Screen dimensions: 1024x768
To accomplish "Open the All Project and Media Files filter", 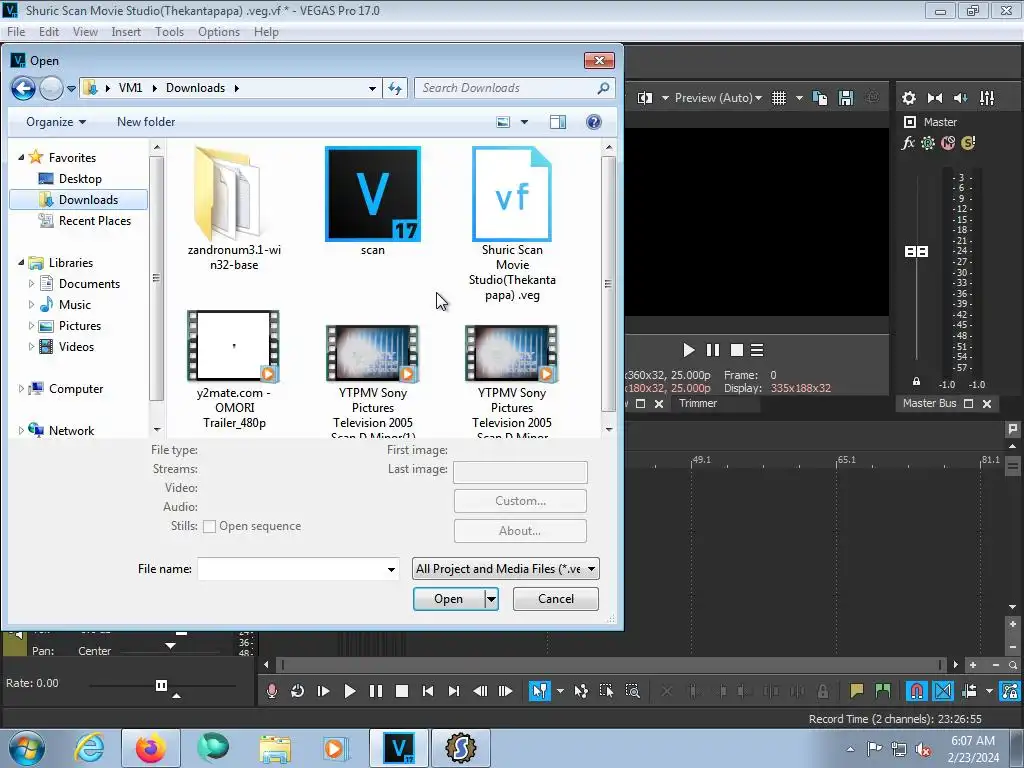I will tap(505, 569).
